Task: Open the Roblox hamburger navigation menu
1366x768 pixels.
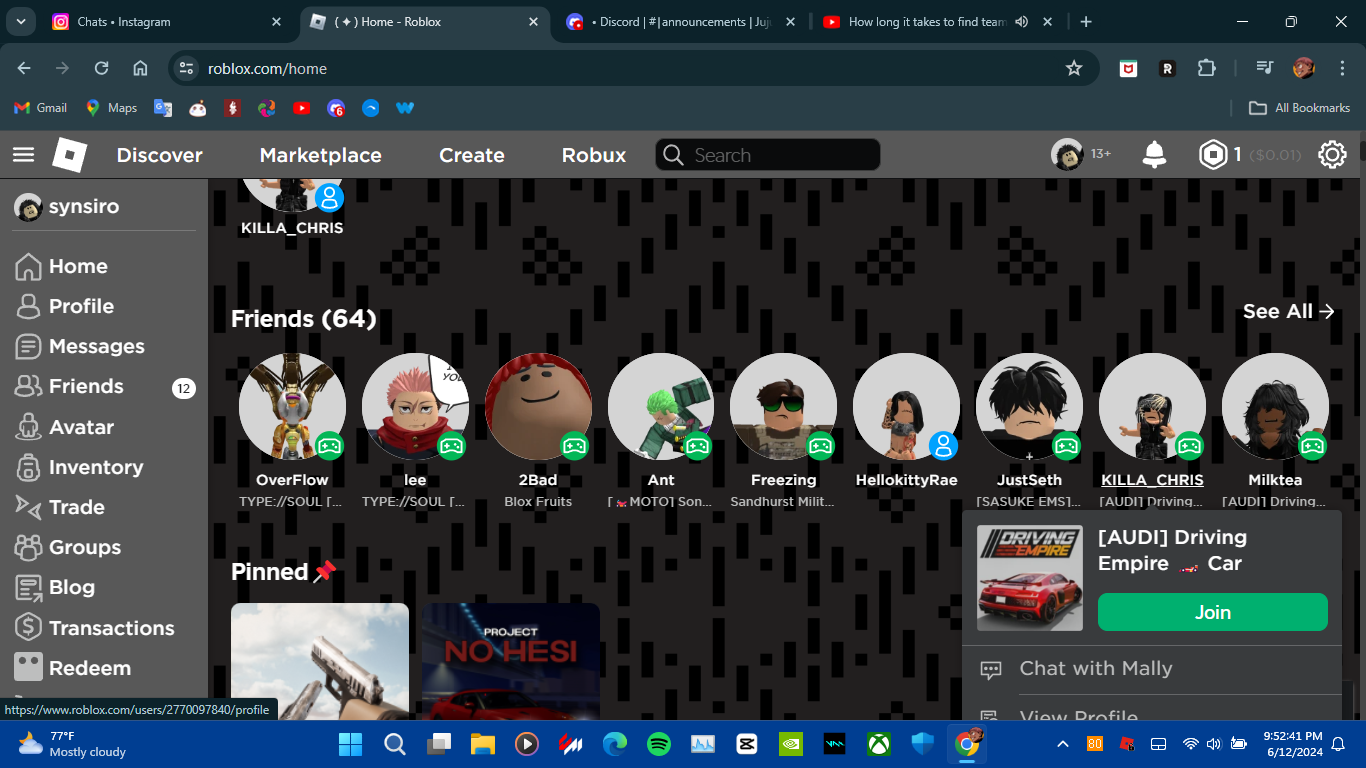Action: (23, 155)
